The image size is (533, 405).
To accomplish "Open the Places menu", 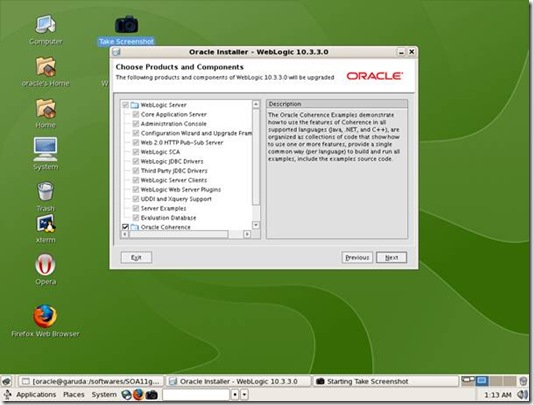I will coord(73,394).
